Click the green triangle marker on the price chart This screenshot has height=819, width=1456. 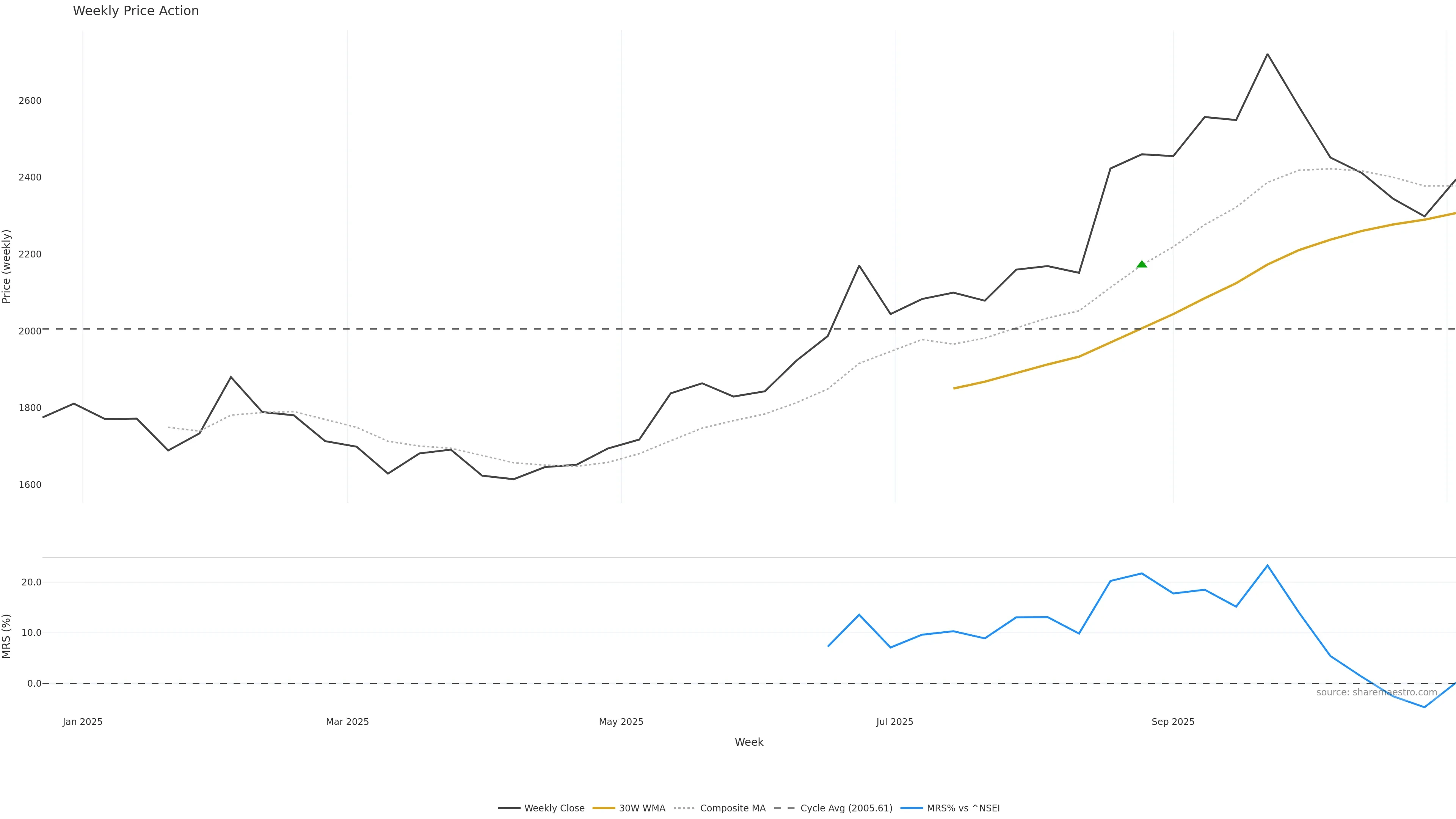(1142, 264)
